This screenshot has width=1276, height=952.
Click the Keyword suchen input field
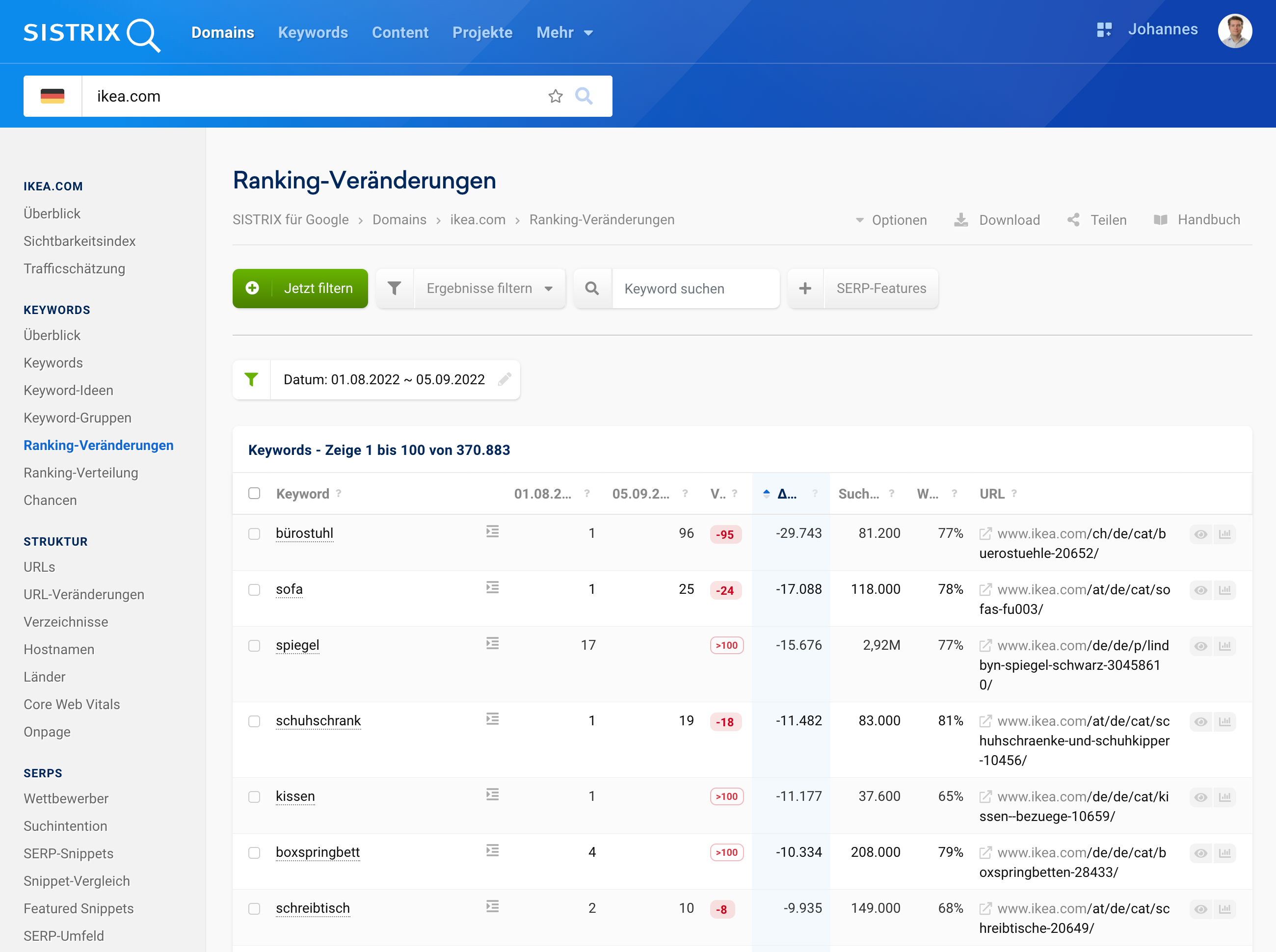pos(695,288)
